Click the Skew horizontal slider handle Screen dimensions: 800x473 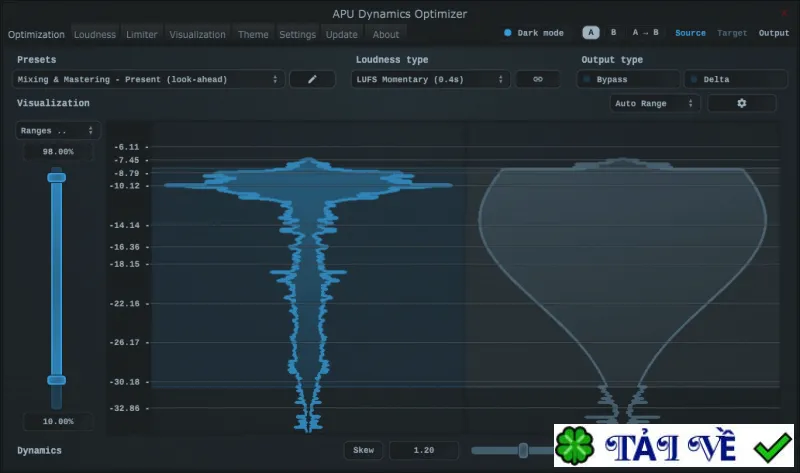pyautogui.click(x=523, y=450)
